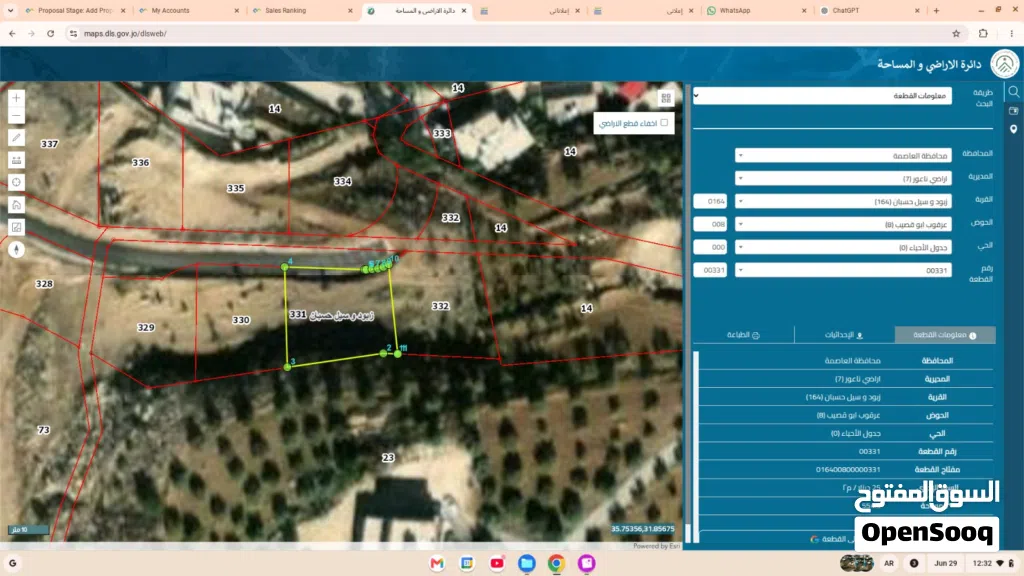Open the home extent map tool
The width and height of the screenshot is (1024, 576).
pyautogui.click(x=16, y=205)
